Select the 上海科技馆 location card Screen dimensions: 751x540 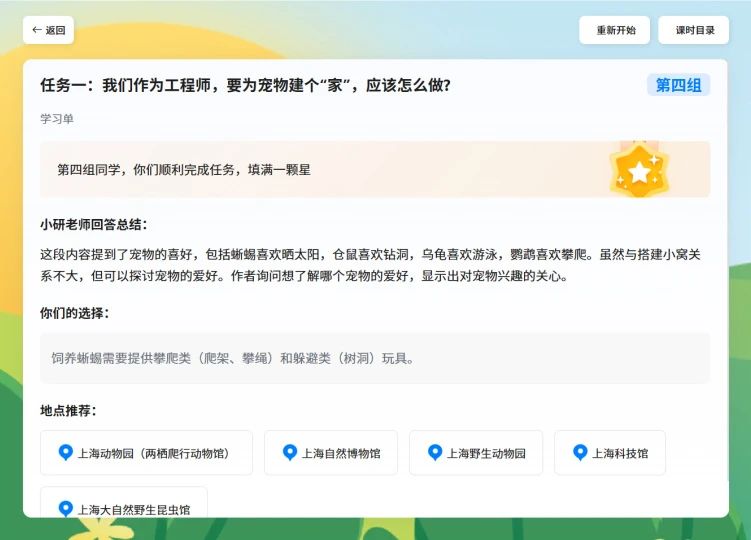point(610,453)
